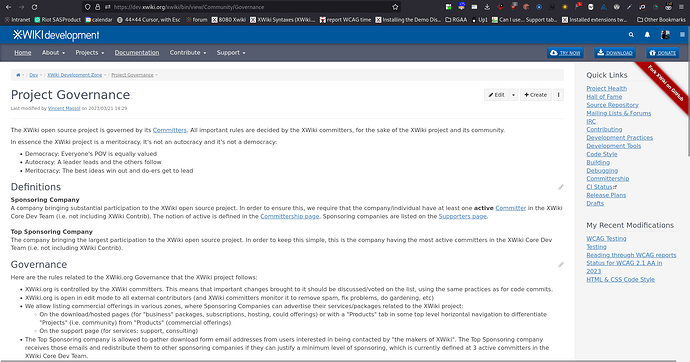Open Development Practices quick link
This screenshot has width=690, height=362.
click(619, 138)
